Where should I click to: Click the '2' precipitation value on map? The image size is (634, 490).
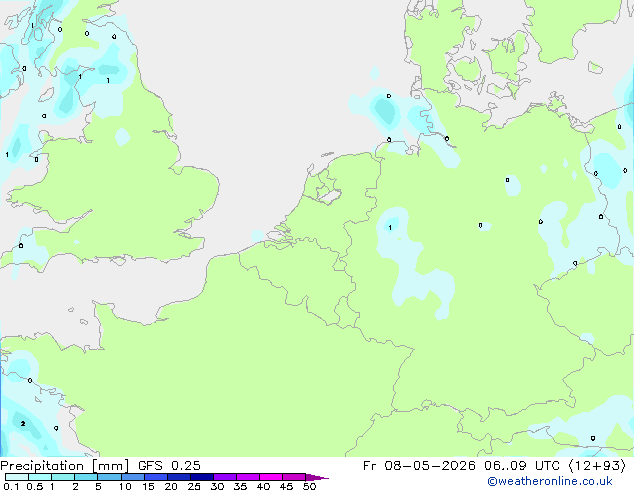click(23, 424)
